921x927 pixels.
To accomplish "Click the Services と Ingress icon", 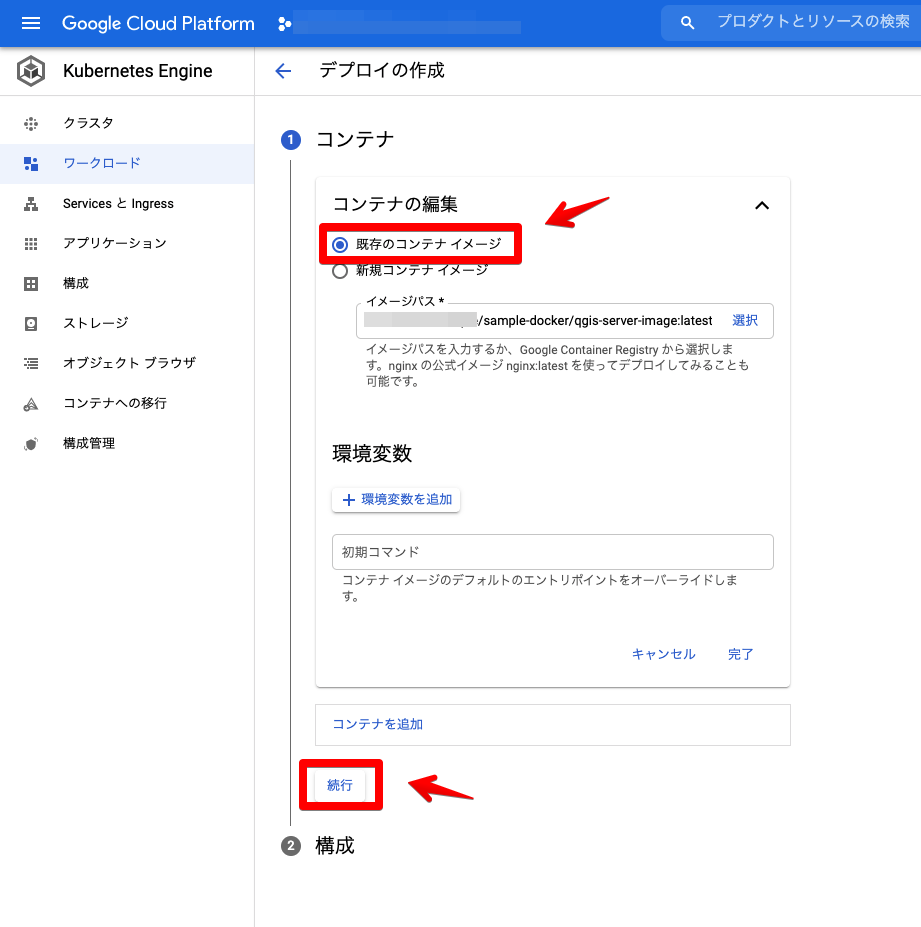I will tap(31, 204).
